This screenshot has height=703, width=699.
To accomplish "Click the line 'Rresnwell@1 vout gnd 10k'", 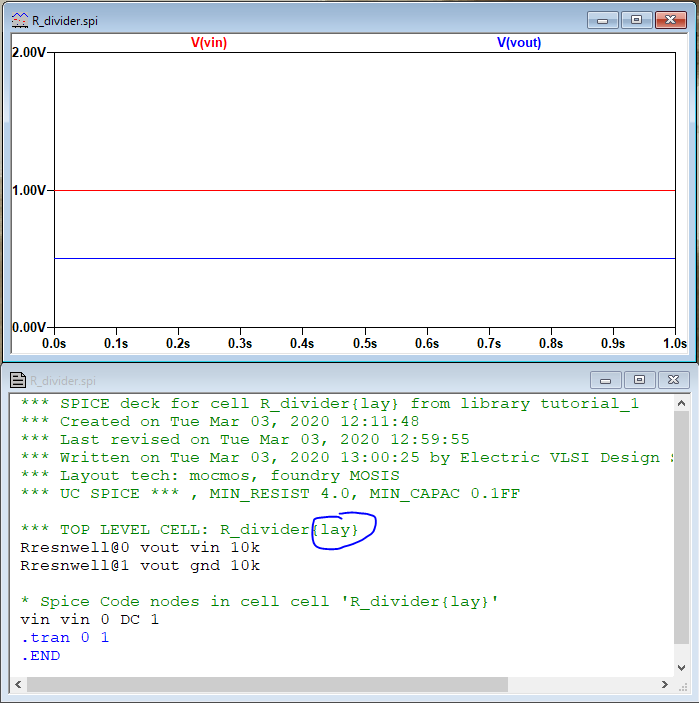I will (x=140, y=566).
